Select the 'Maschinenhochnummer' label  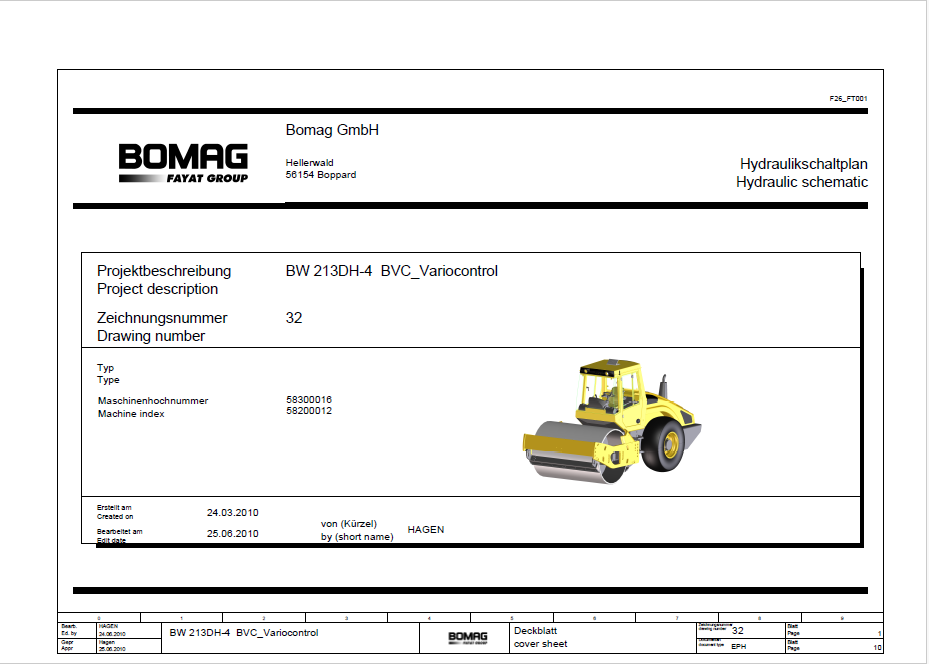(153, 401)
